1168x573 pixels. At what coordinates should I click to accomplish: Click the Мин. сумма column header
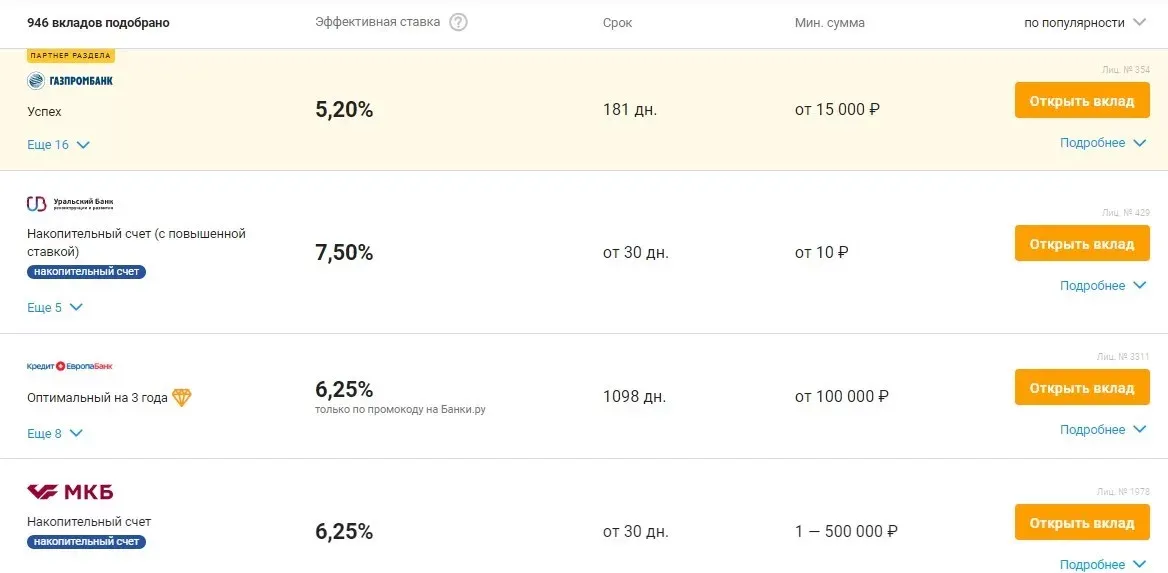click(x=829, y=22)
